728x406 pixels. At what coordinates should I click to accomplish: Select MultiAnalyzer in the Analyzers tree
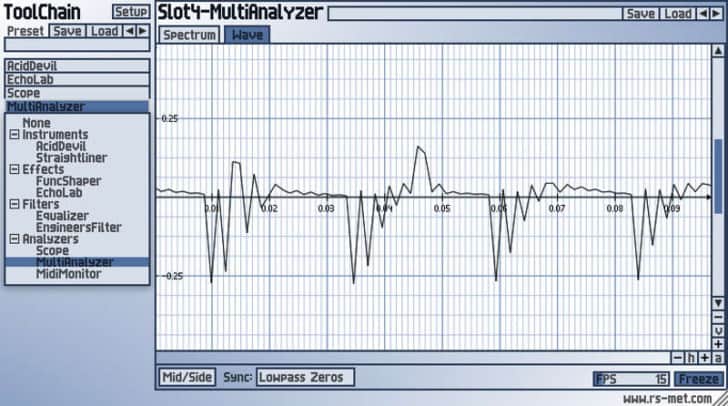click(x=77, y=262)
